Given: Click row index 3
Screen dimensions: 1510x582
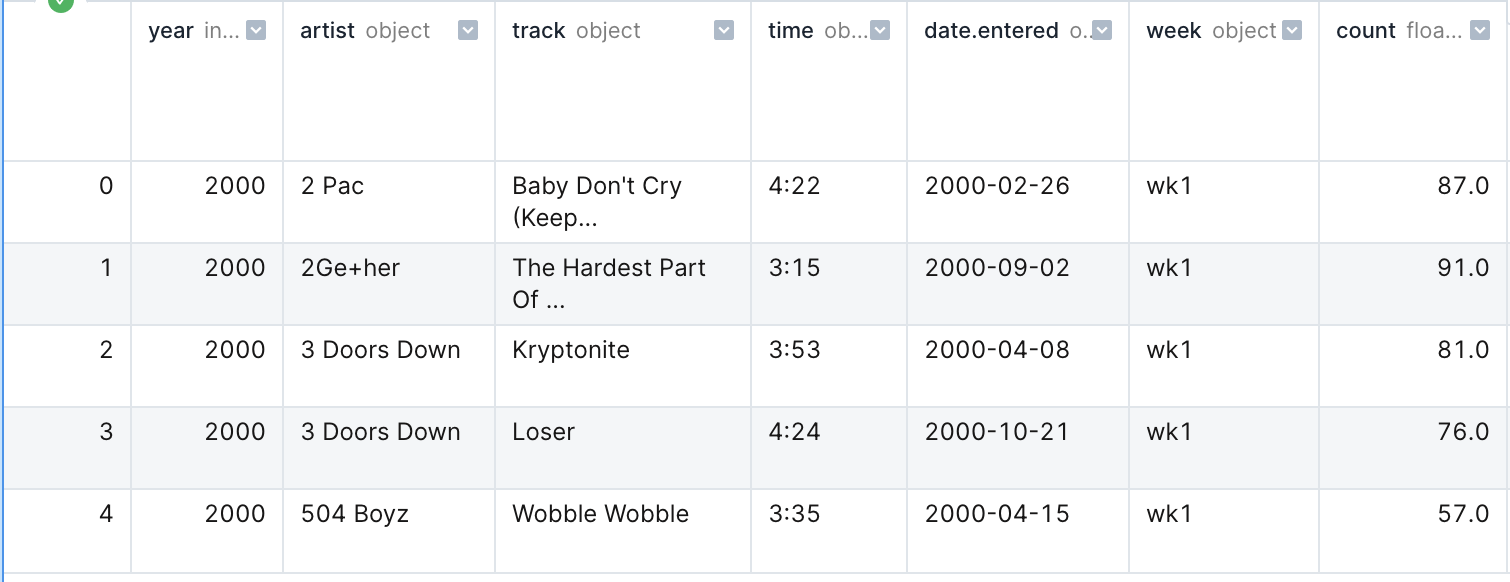Looking at the screenshot, I should pyautogui.click(x=106, y=432).
